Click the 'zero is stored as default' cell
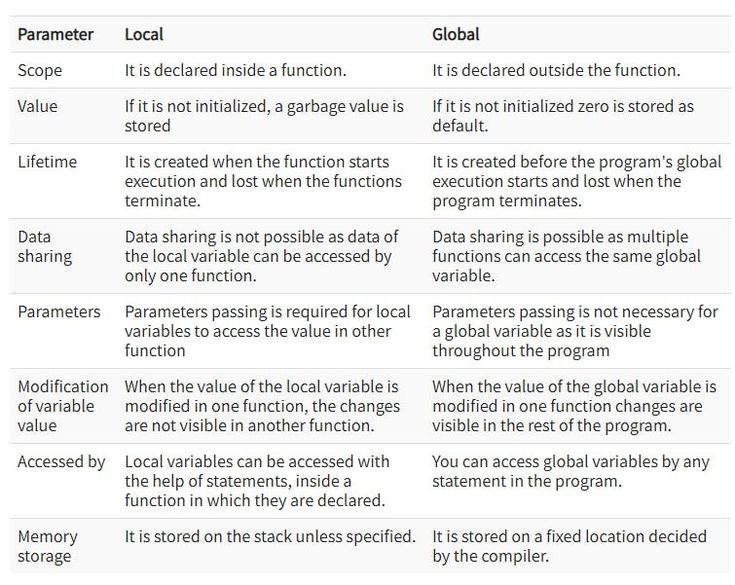Image resolution: width=735 pixels, height=585 pixels. (562, 116)
